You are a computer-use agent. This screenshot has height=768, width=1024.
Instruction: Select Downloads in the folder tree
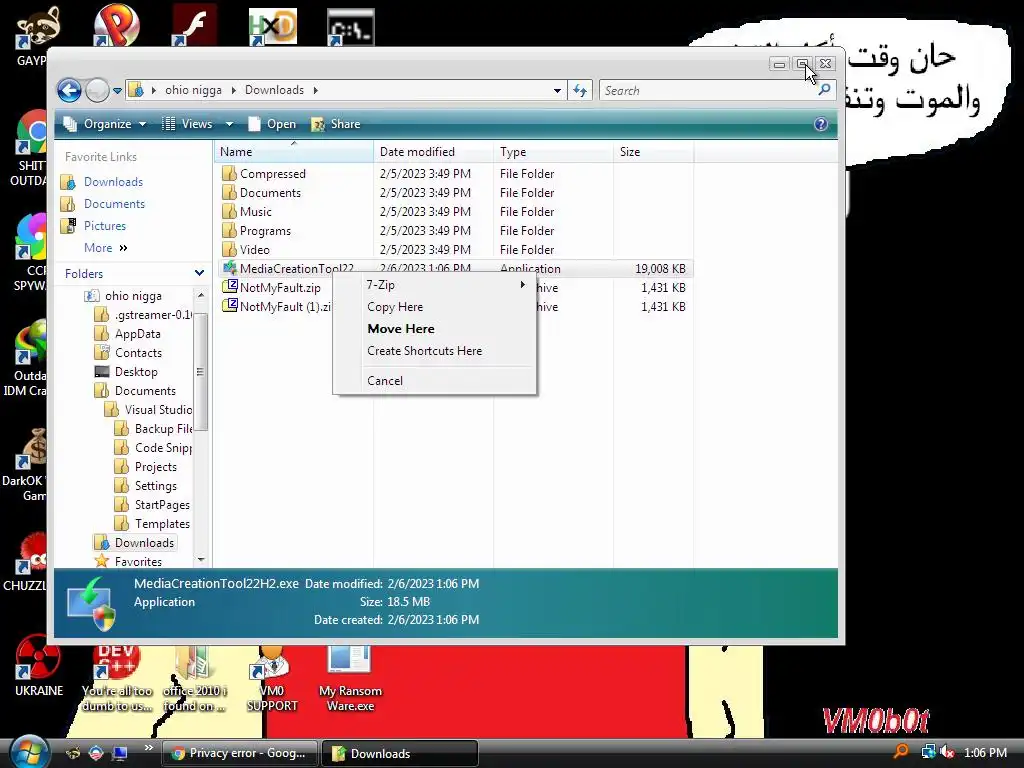click(144, 543)
